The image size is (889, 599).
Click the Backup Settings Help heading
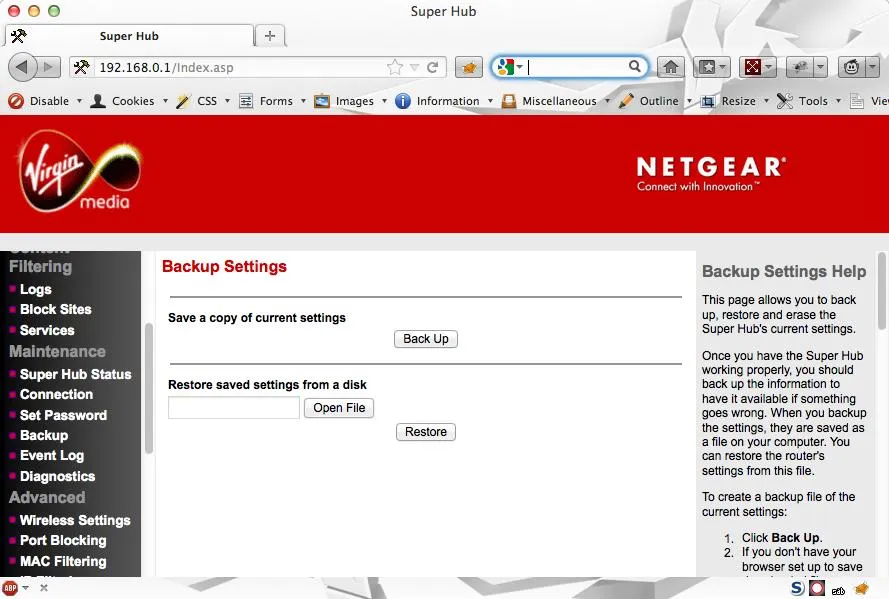tap(784, 271)
